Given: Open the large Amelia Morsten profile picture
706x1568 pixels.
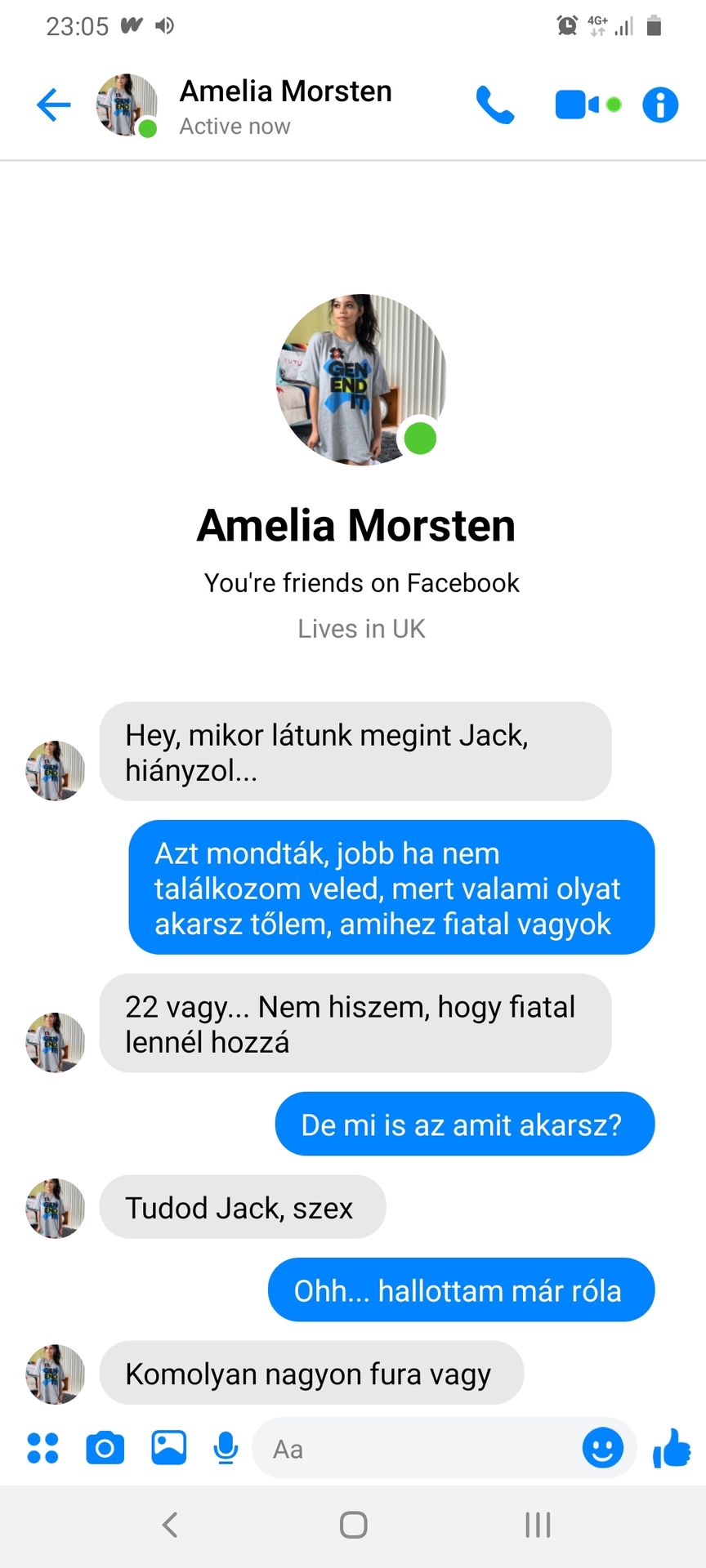Looking at the screenshot, I should coord(362,379).
